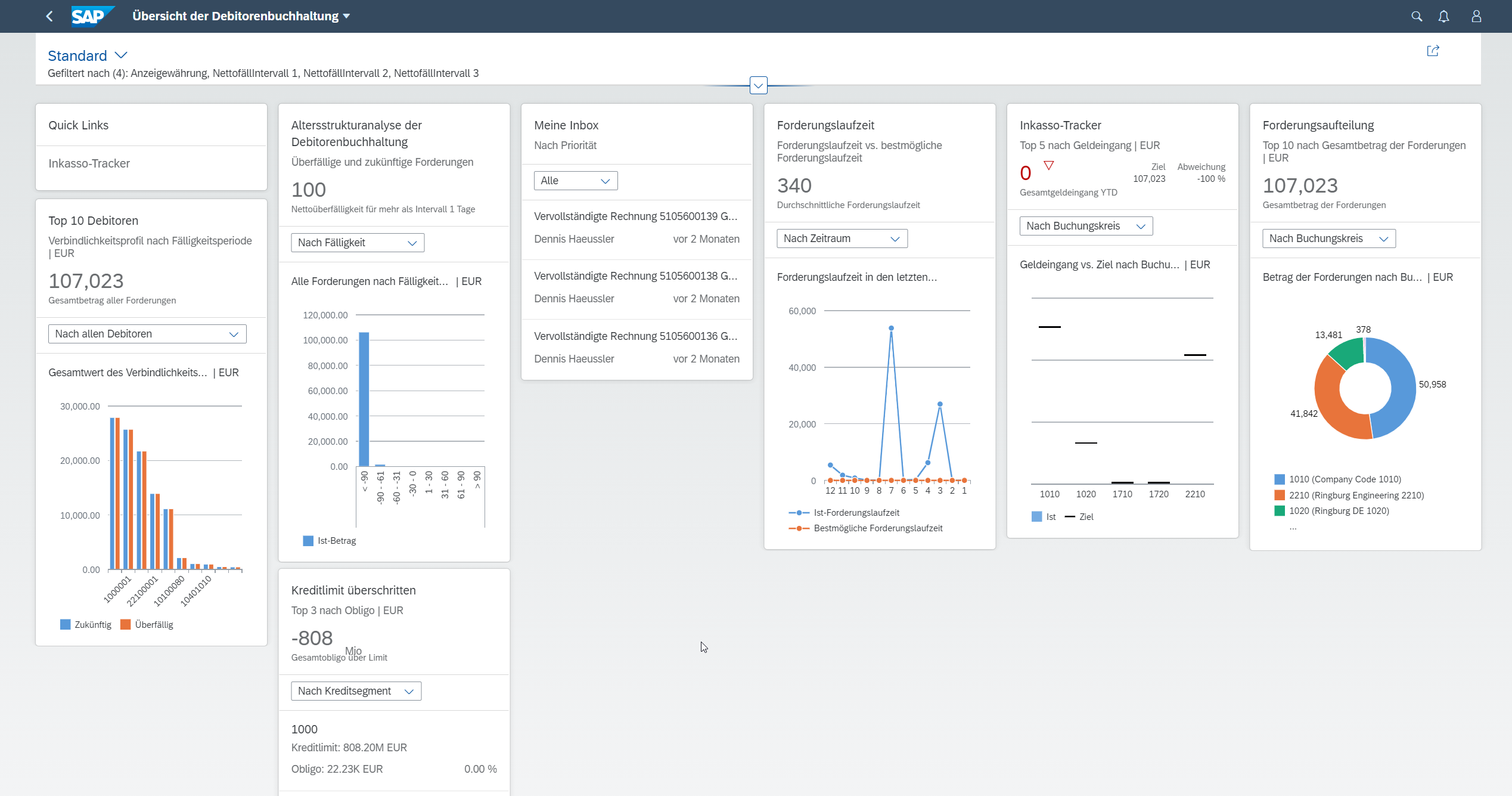Open the Standard variant dropdown arrow
This screenshot has height=796, width=1512.
121,55
